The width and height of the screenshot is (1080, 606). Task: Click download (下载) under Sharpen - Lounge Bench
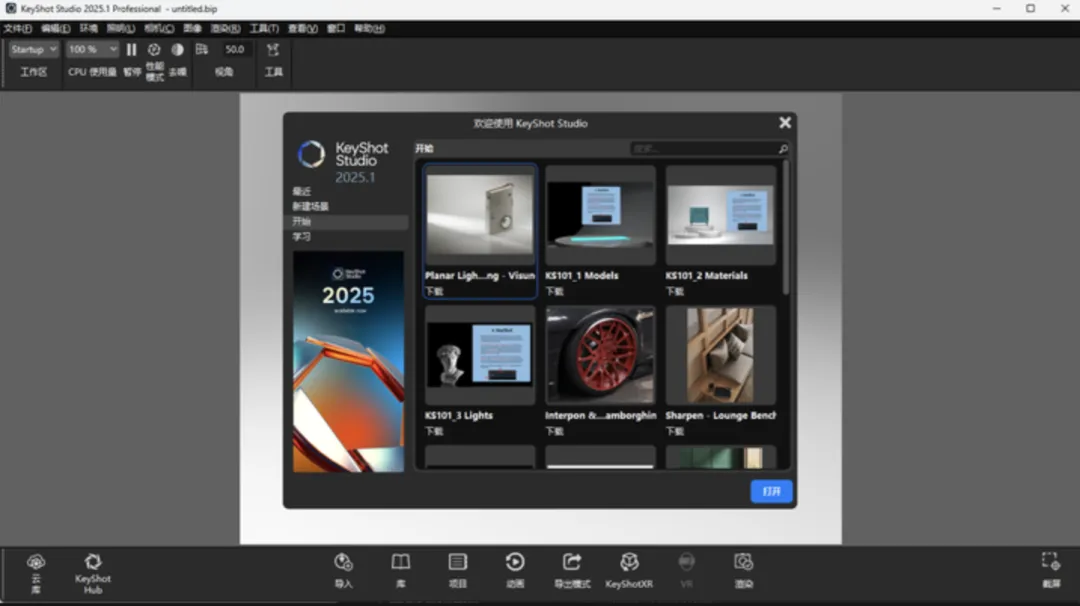click(674, 431)
